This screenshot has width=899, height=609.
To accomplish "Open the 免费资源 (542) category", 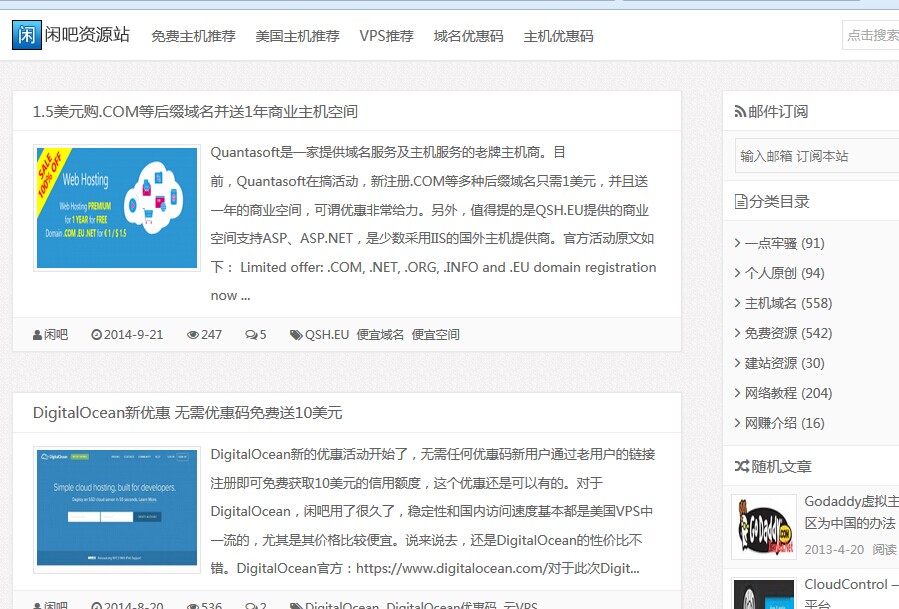I will coord(788,333).
